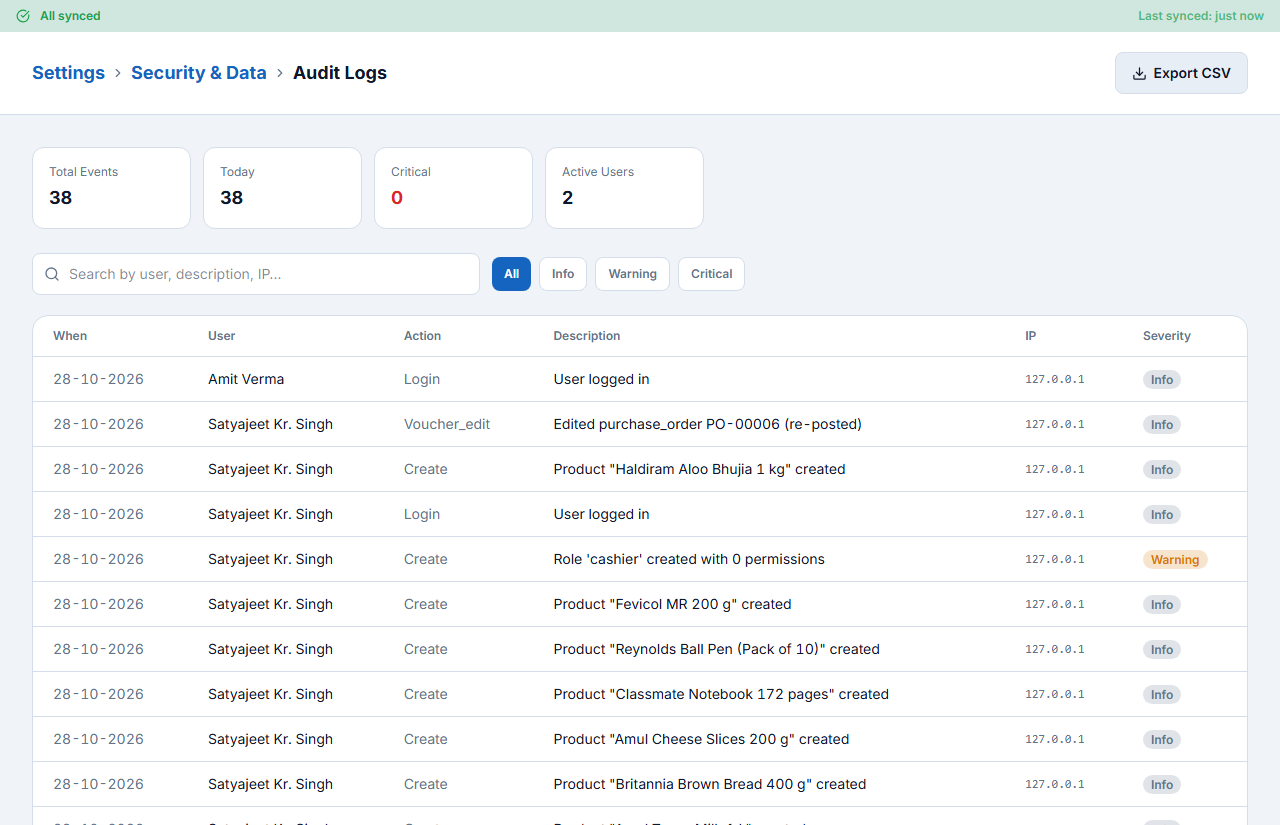Click the user name Amit Verma
Viewport: 1280px width, 825px height.
pyautogui.click(x=246, y=379)
